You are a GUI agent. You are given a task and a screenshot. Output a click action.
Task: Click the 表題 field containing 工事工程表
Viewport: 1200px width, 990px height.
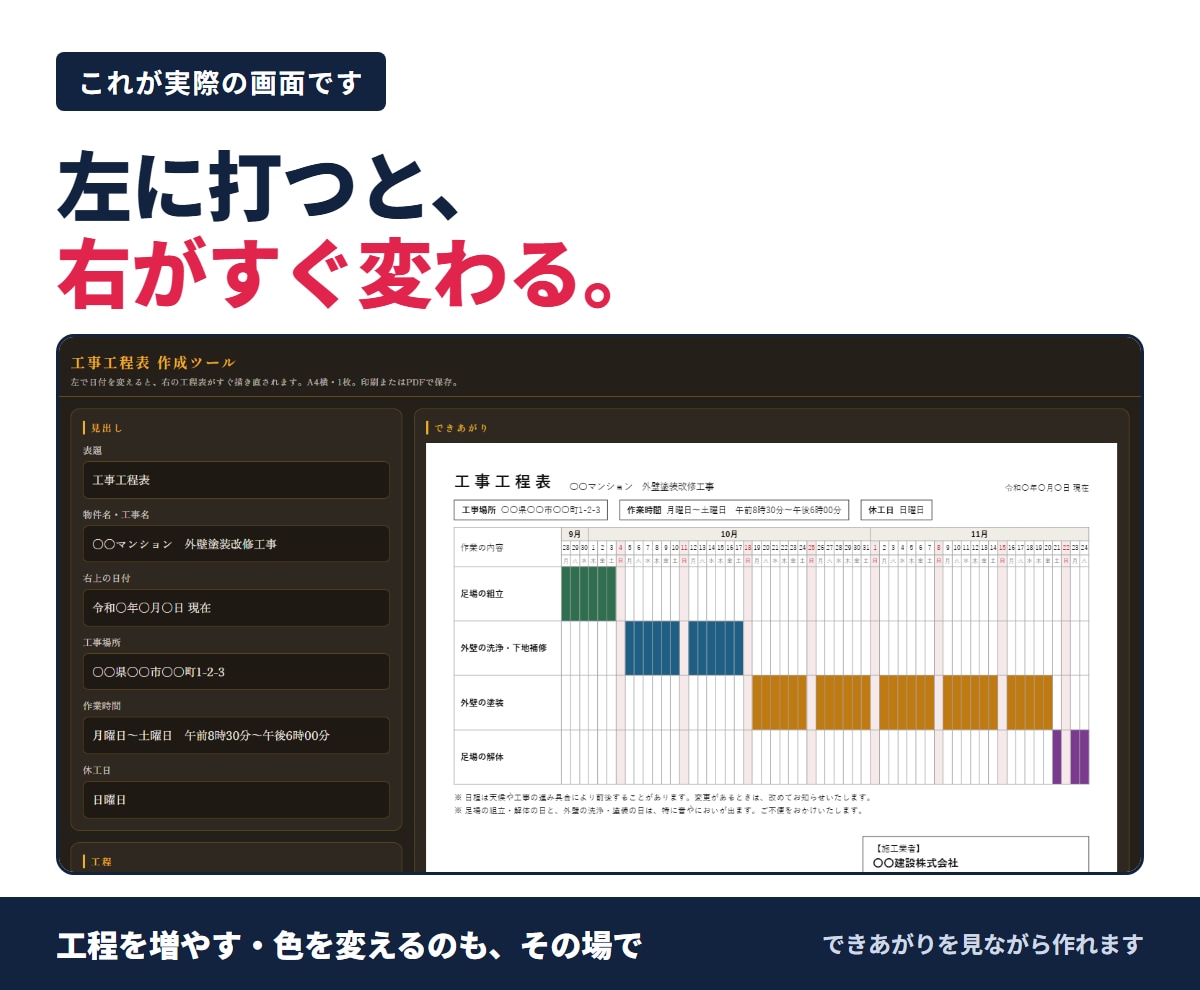click(x=236, y=480)
